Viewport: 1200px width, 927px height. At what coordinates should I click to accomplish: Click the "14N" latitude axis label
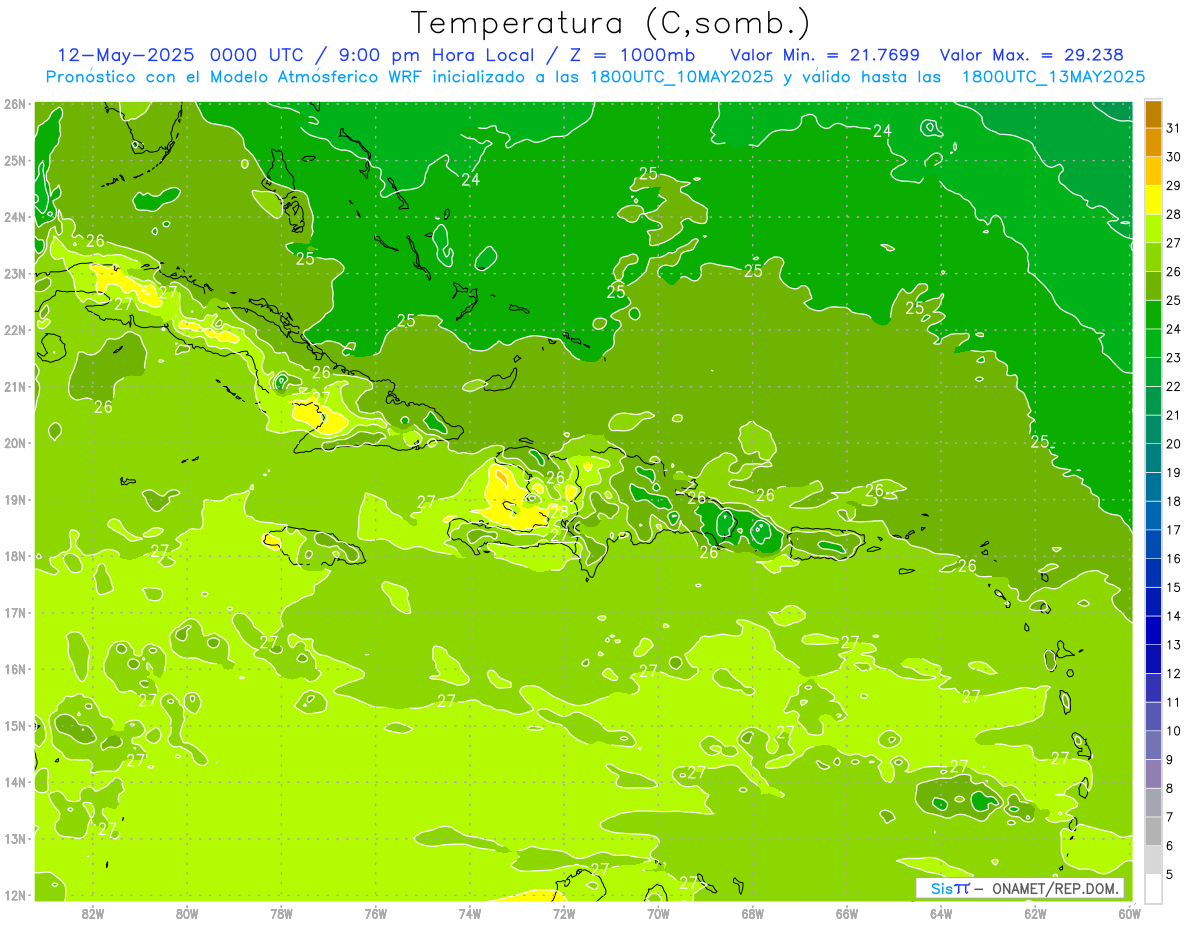pos(15,782)
